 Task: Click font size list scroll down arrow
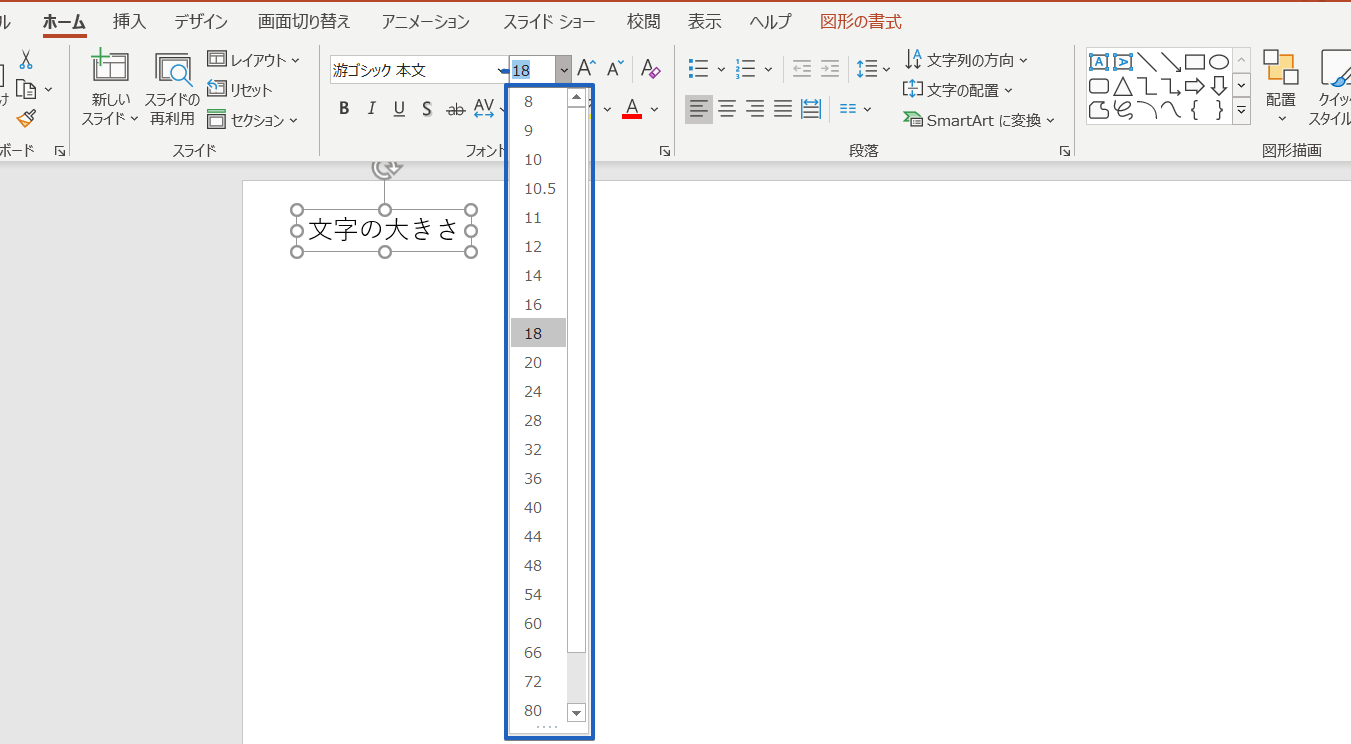(x=576, y=712)
